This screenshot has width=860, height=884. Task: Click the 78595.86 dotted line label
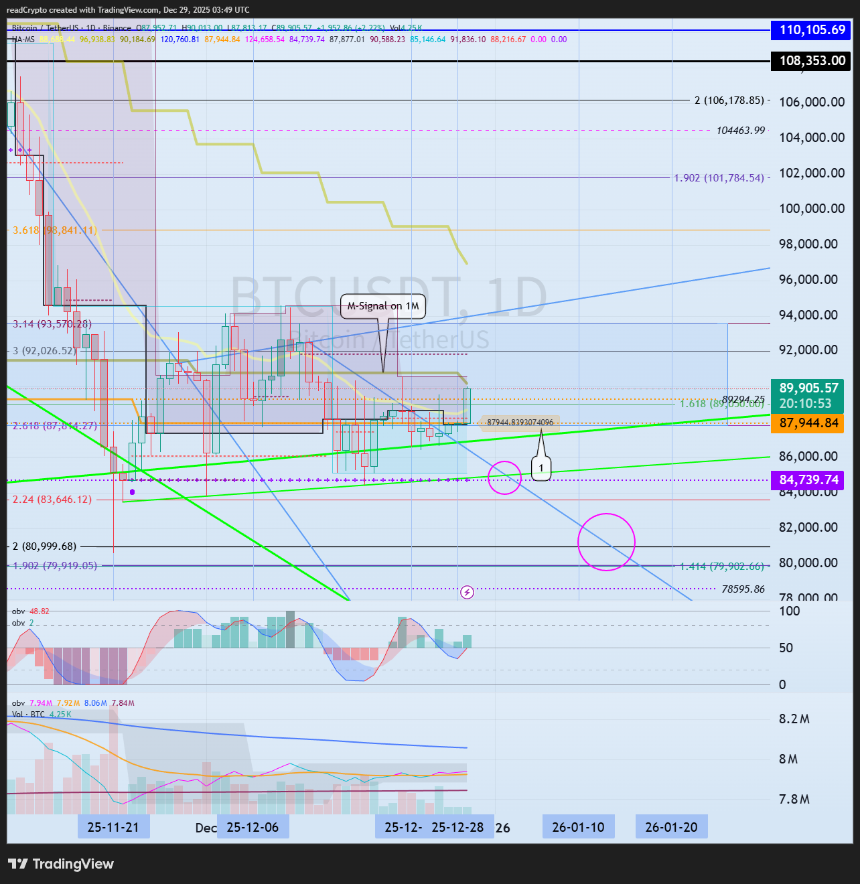[743, 589]
